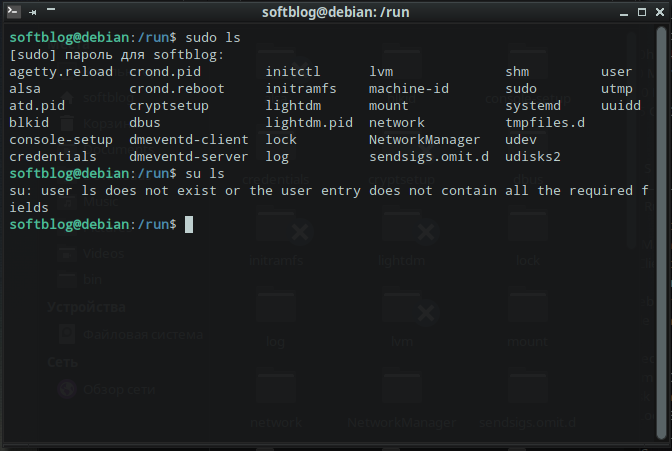
Task: Click 'initramfs' in the terminal listing
Action: [301, 89]
